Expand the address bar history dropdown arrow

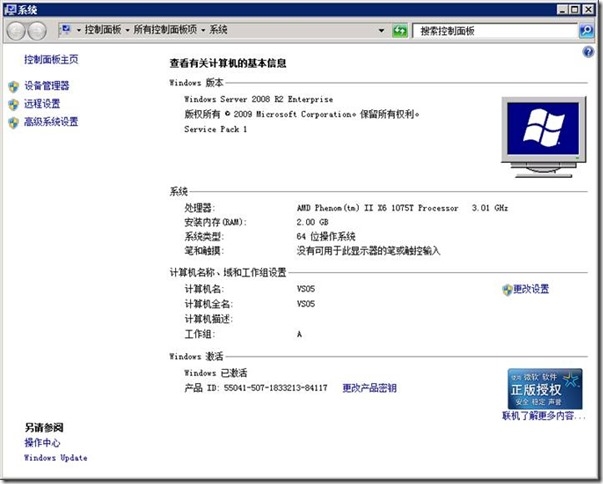point(381,30)
